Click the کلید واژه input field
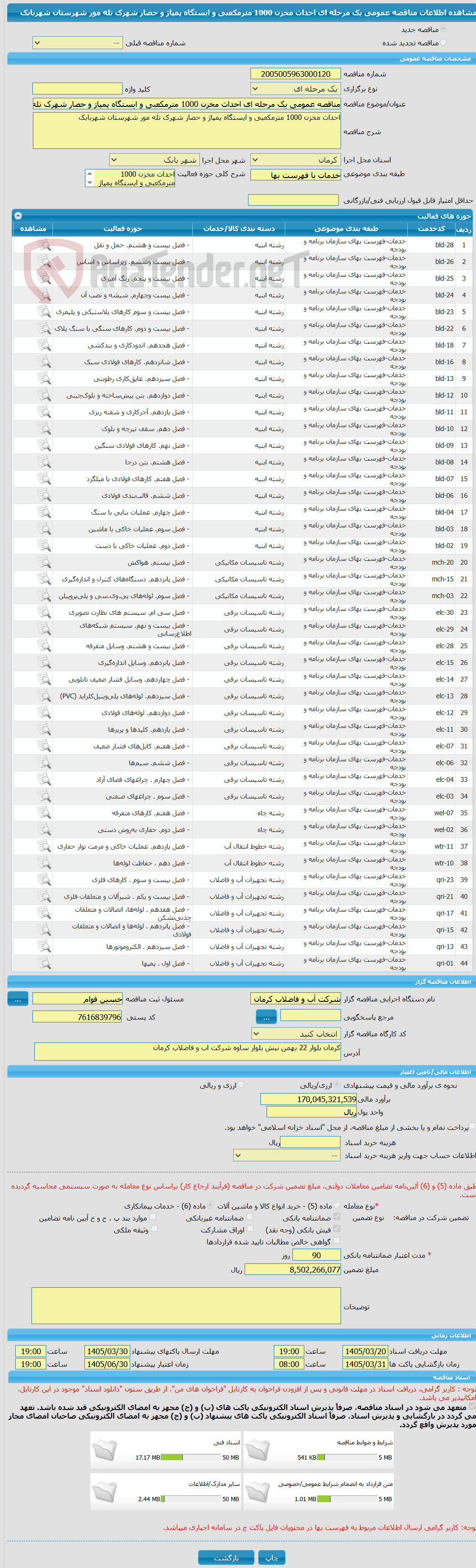Screen dimensions: 476x1568 pos(77,89)
